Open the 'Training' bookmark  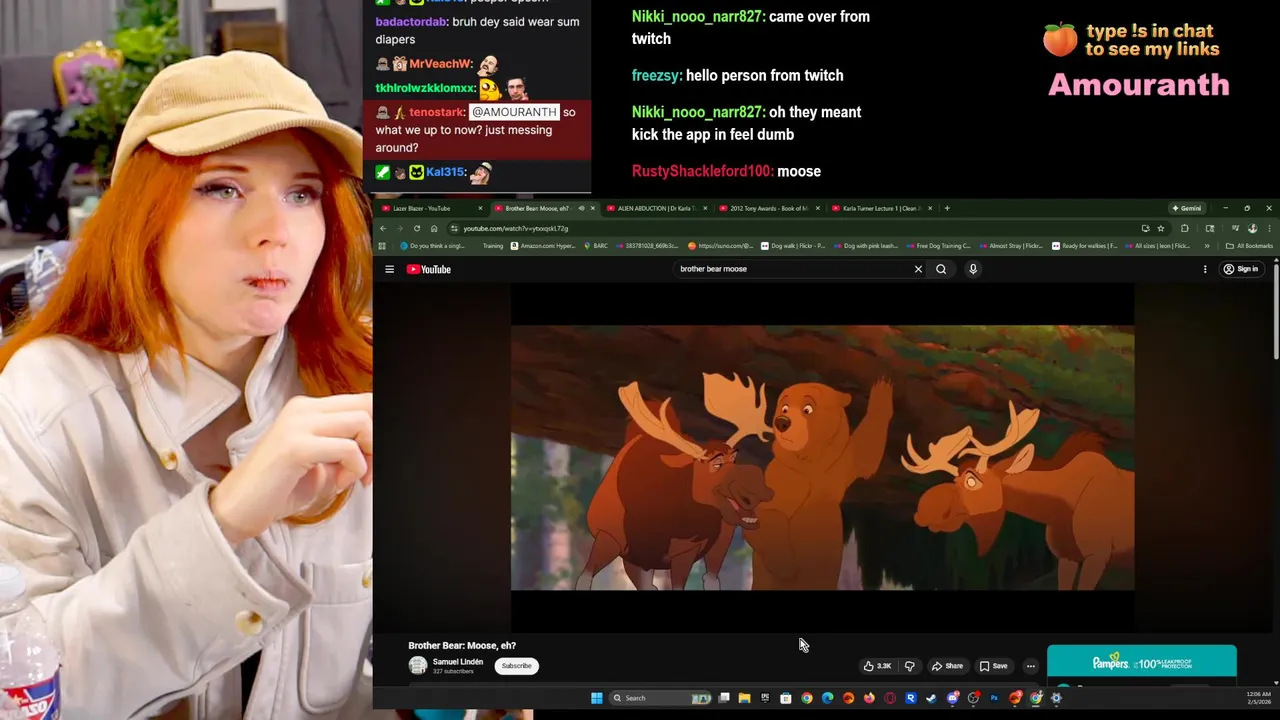(x=492, y=246)
